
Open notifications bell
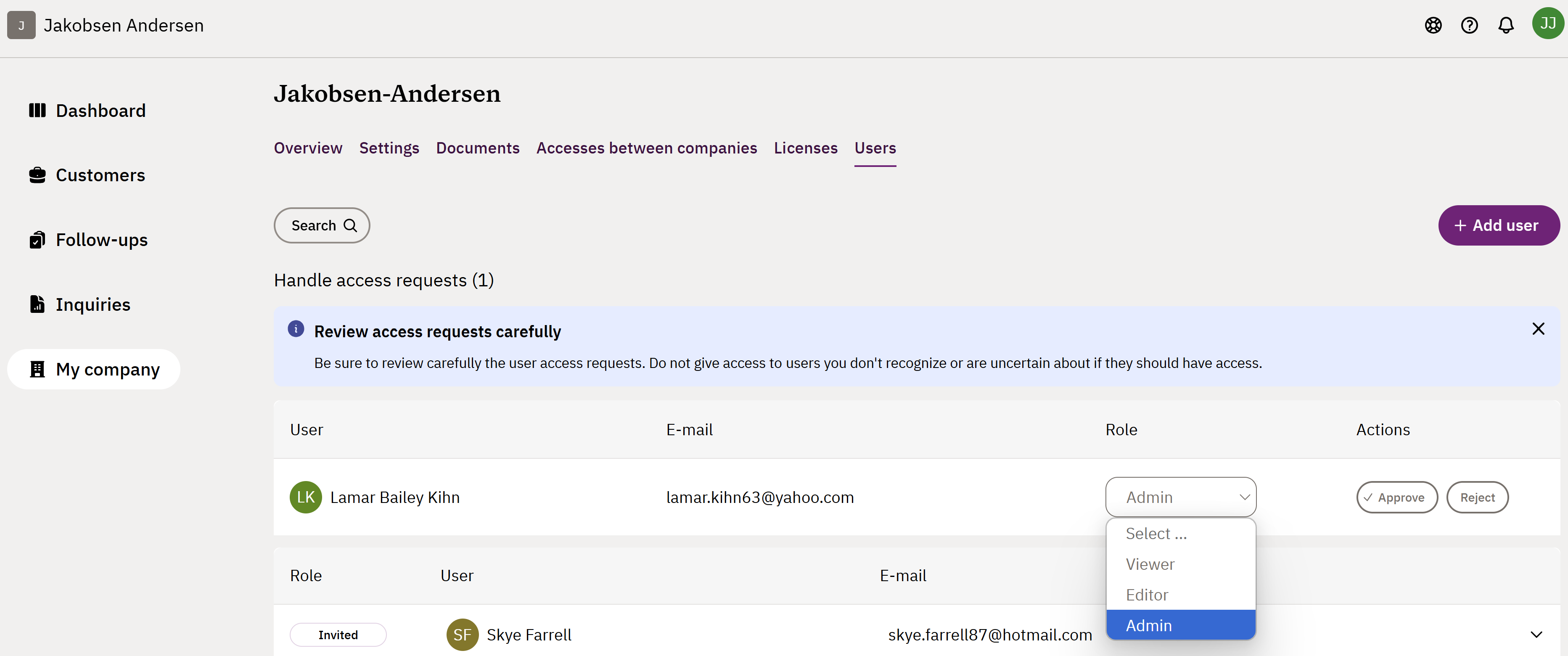coord(1505,26)
